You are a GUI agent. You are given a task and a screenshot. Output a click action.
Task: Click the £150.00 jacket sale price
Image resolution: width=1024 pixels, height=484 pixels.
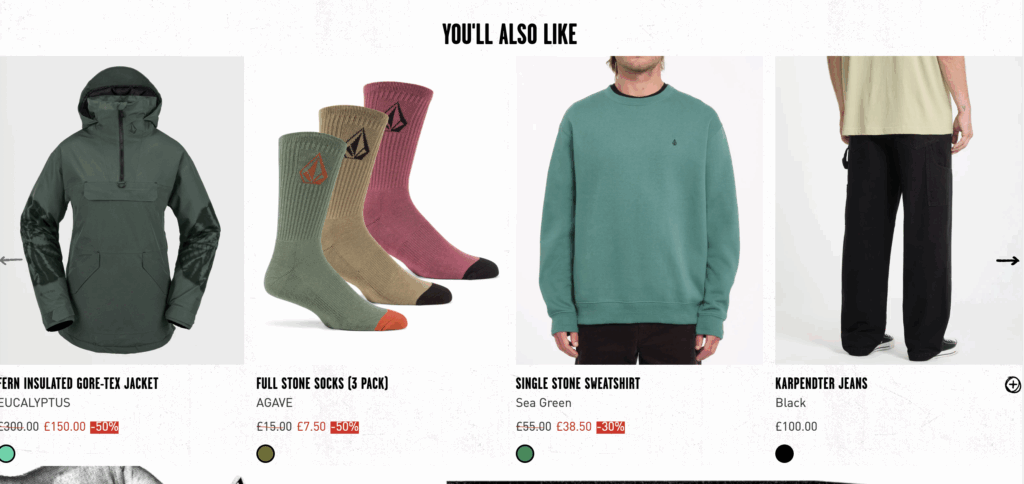65,427
